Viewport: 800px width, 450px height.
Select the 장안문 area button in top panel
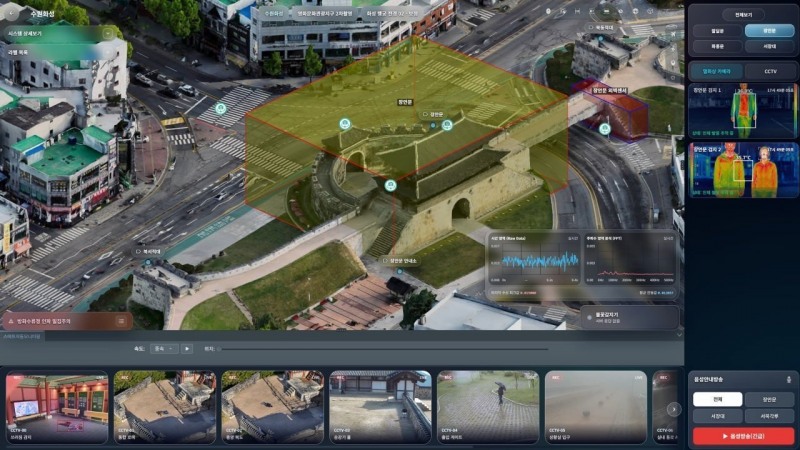[769, 31]
